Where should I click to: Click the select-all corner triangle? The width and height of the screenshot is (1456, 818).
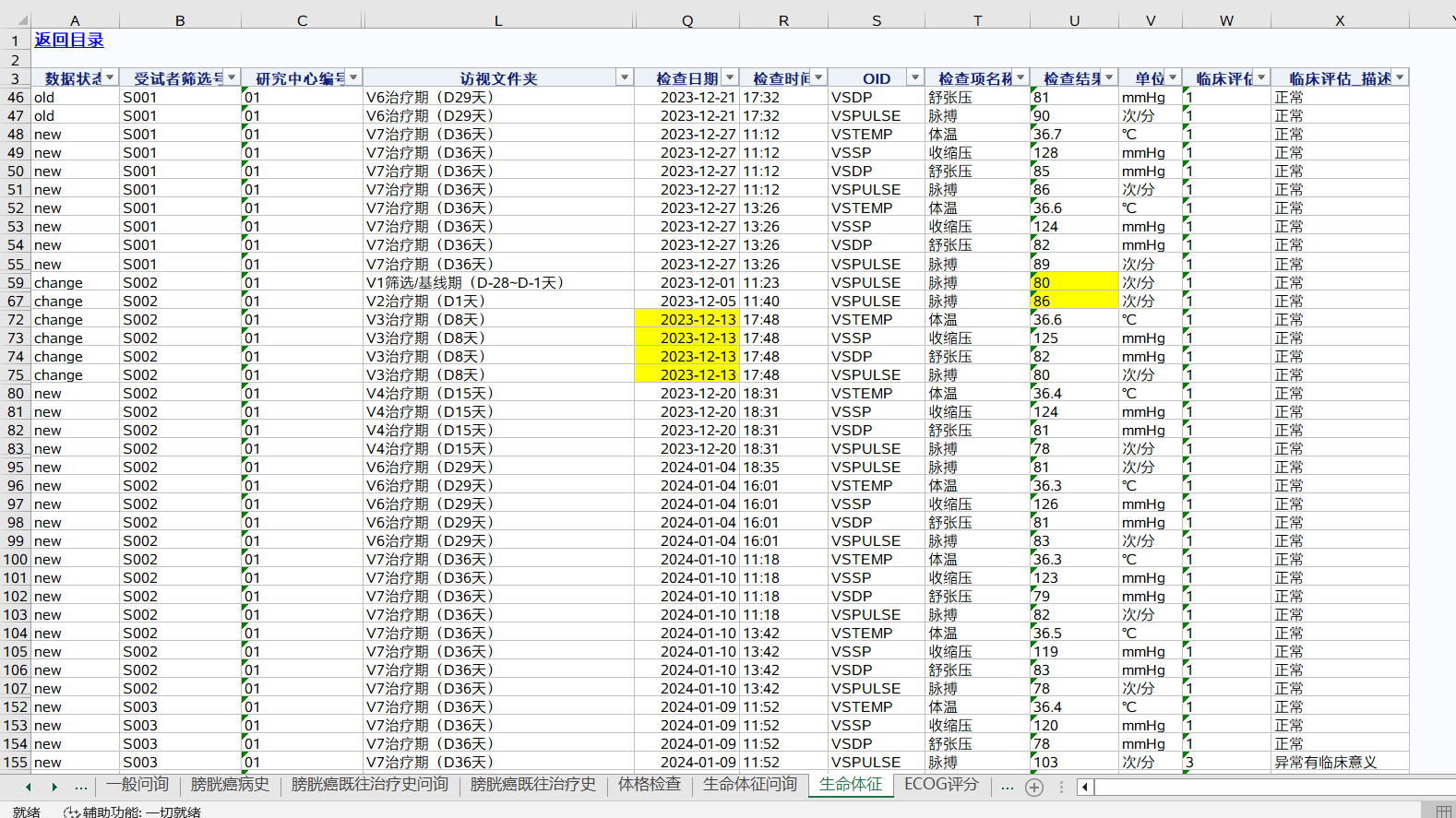22,20
